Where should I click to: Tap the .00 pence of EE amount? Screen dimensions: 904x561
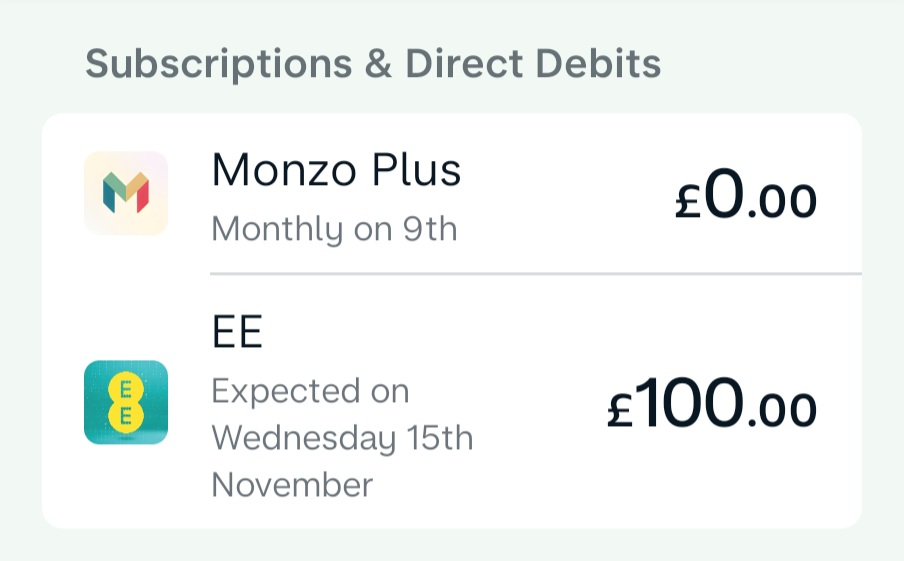click(782, 411)
